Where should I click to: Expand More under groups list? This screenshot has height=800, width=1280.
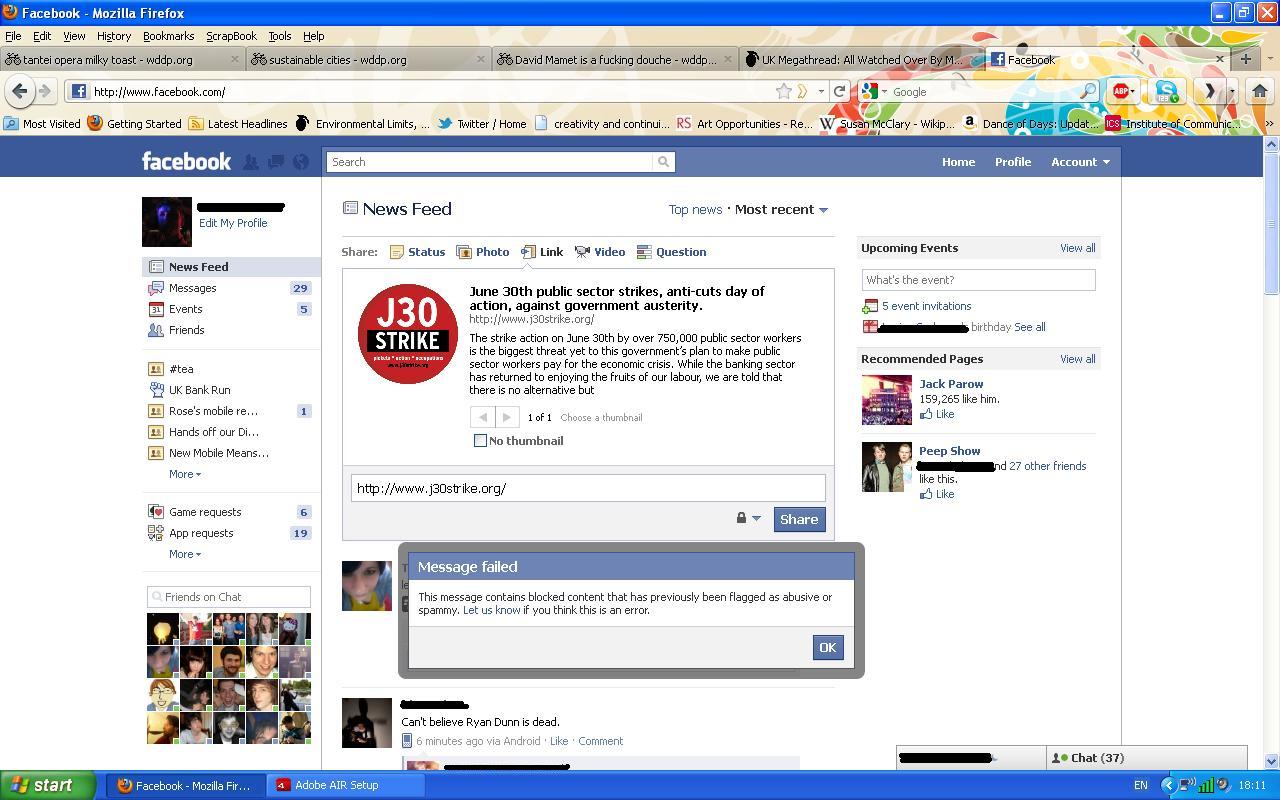[x=185, y=474]
